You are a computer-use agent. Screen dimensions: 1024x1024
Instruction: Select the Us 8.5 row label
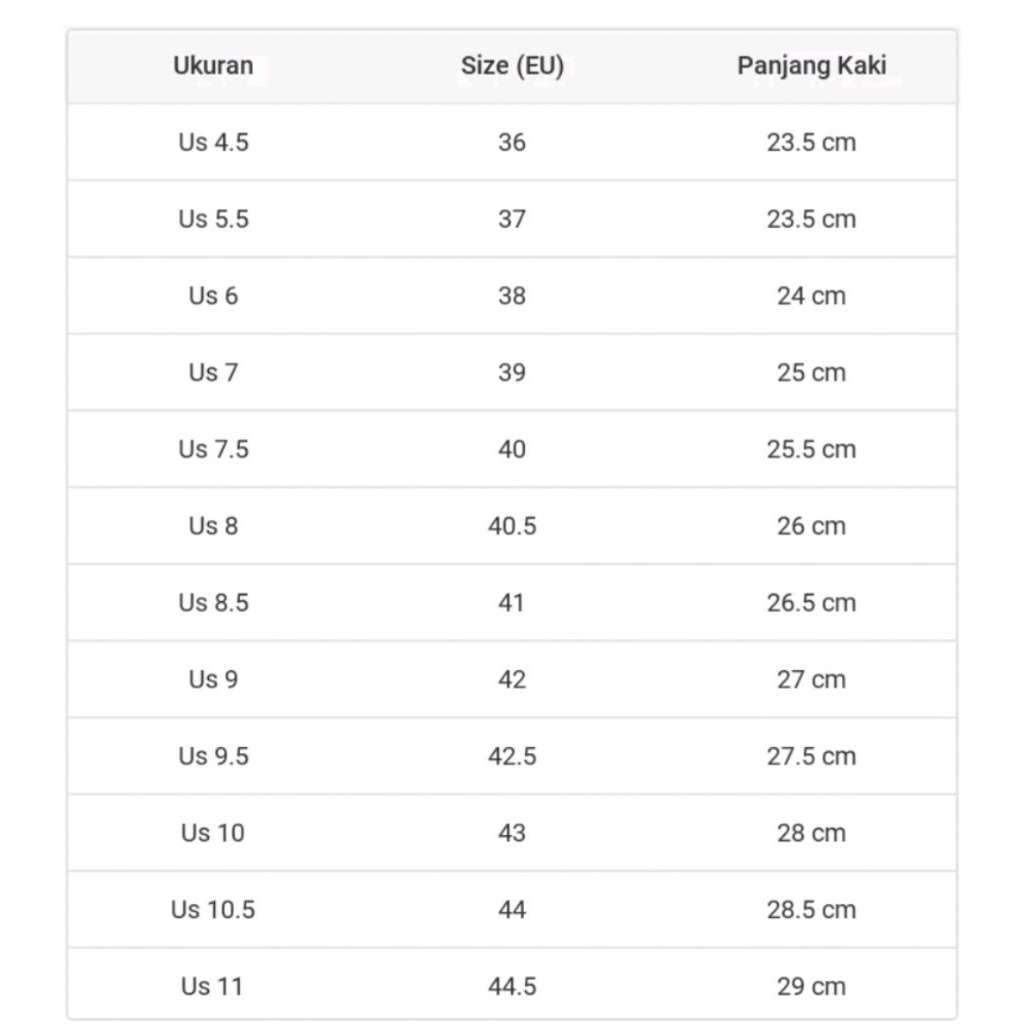coord(213,603)
